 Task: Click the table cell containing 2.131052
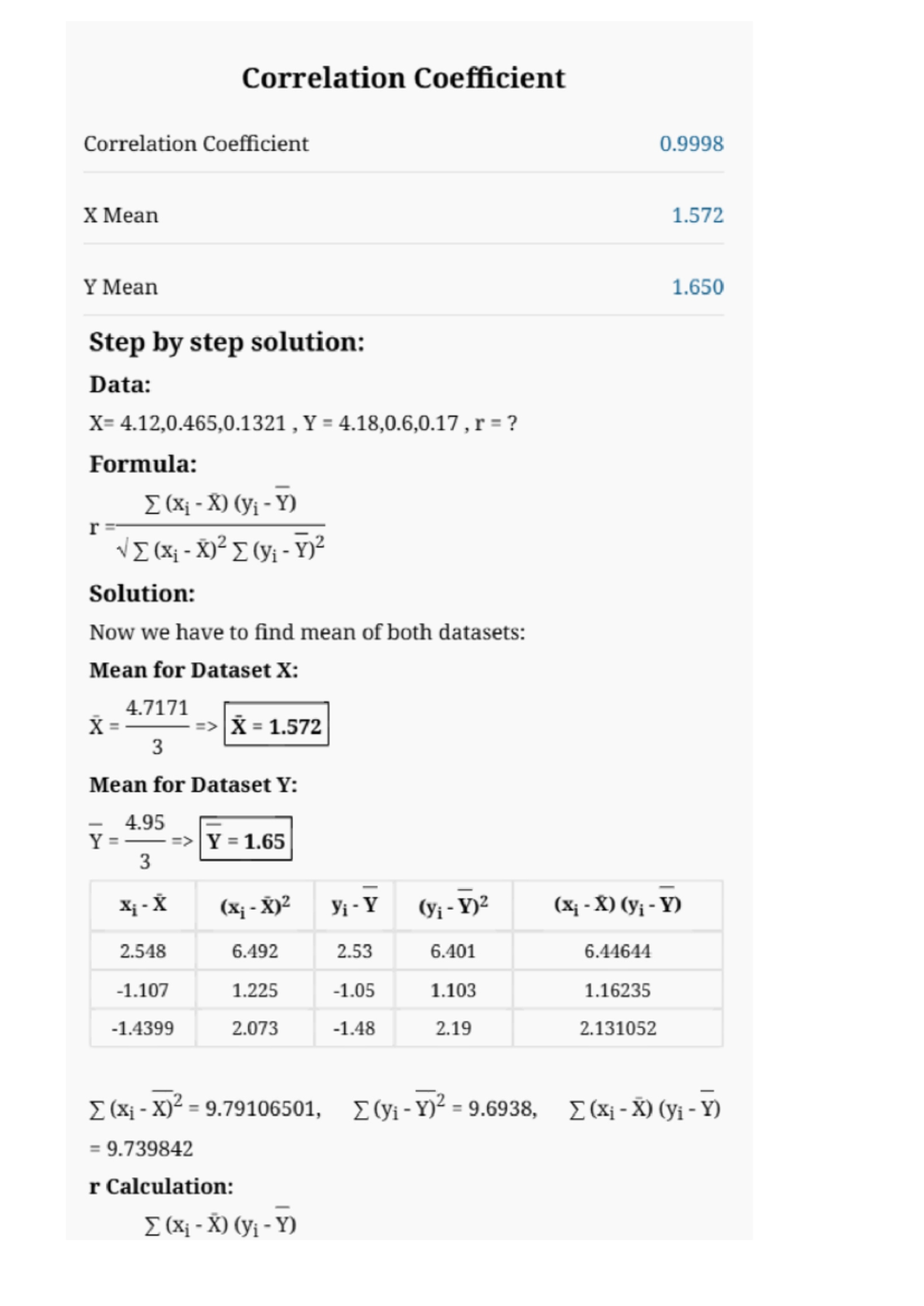(x=618, y=1029)
